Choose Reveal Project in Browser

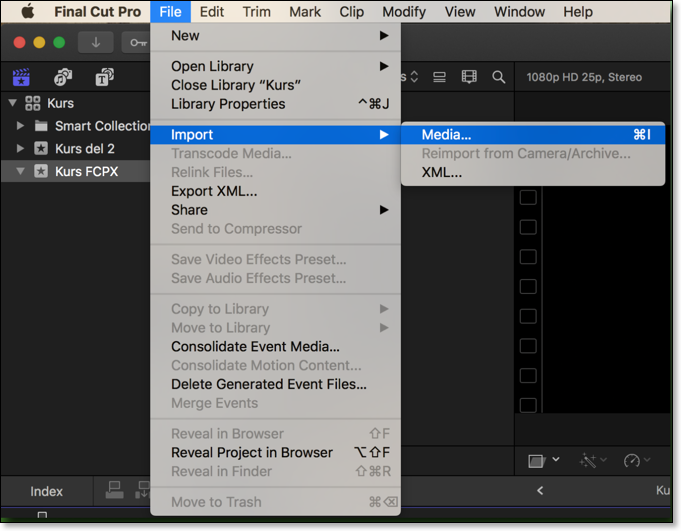(x=275, y=452)
